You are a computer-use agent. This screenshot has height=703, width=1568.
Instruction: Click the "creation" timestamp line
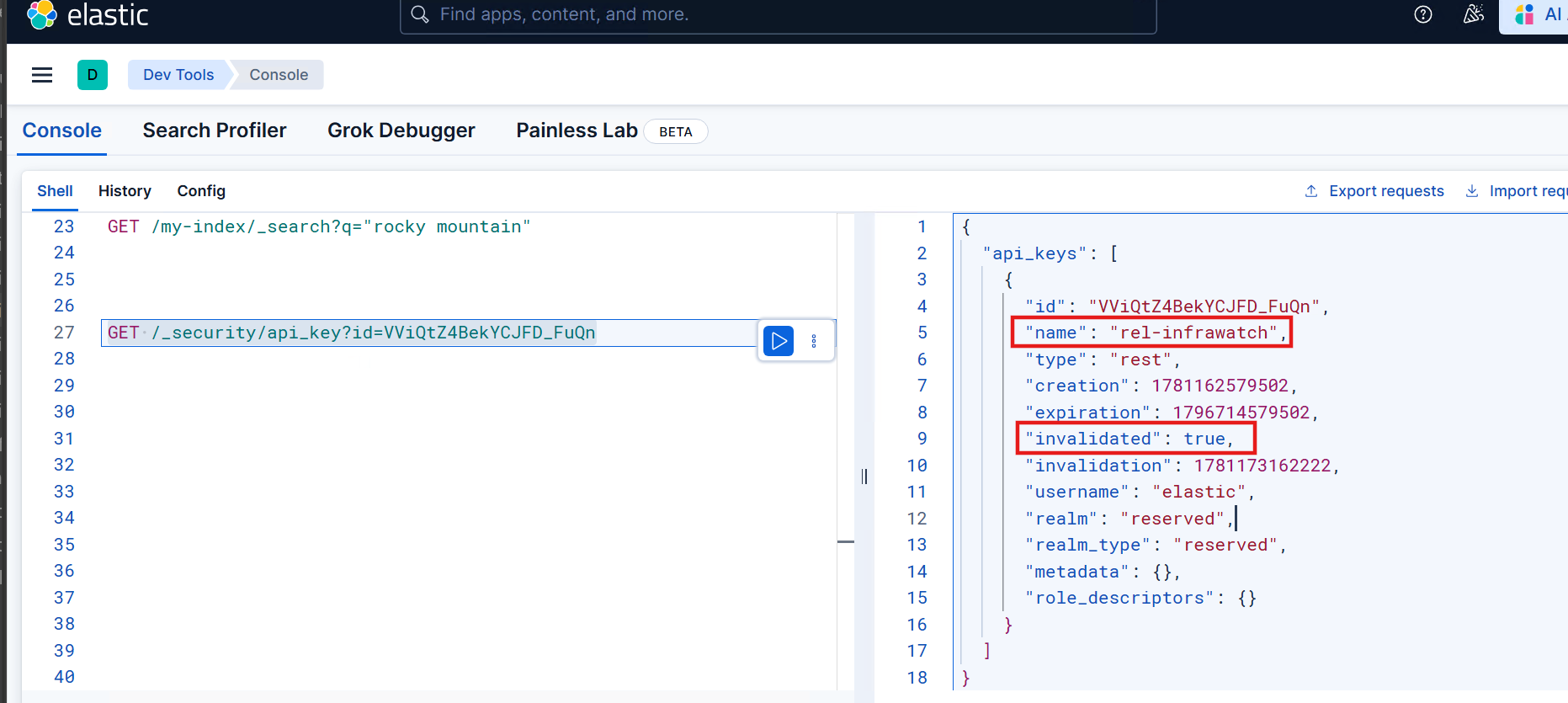(x=1161, y=386)
